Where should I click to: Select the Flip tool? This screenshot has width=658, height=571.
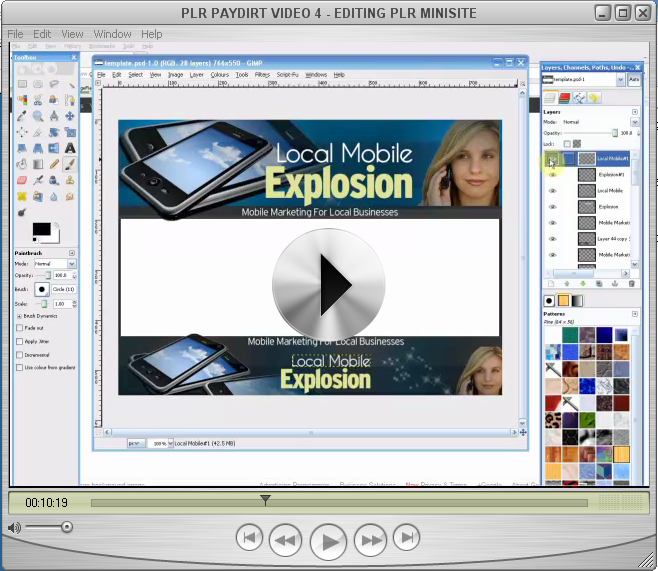54,148
